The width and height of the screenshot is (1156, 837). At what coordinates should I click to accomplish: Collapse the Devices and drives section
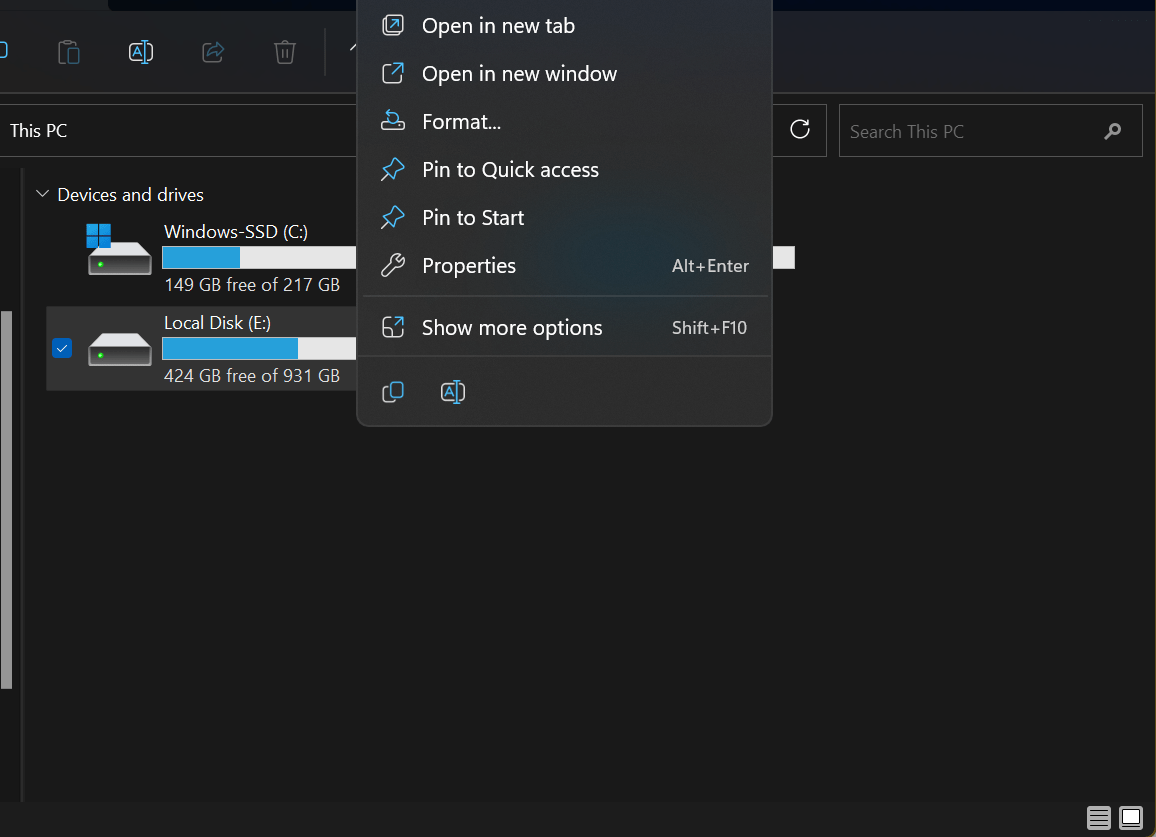pyautogui.click(x=42, y=194)
